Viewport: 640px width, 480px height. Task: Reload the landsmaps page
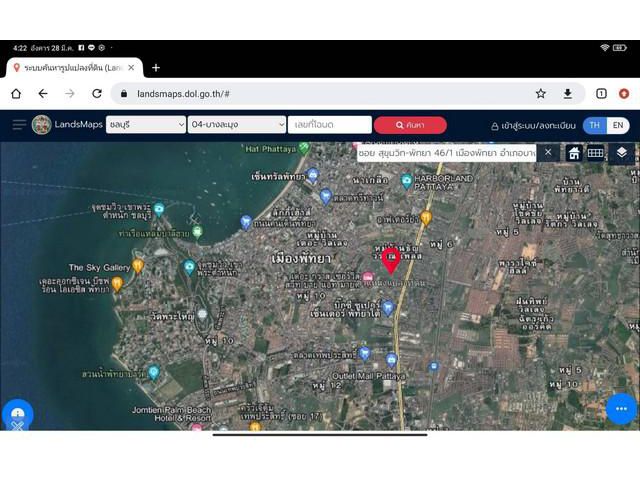97,93
